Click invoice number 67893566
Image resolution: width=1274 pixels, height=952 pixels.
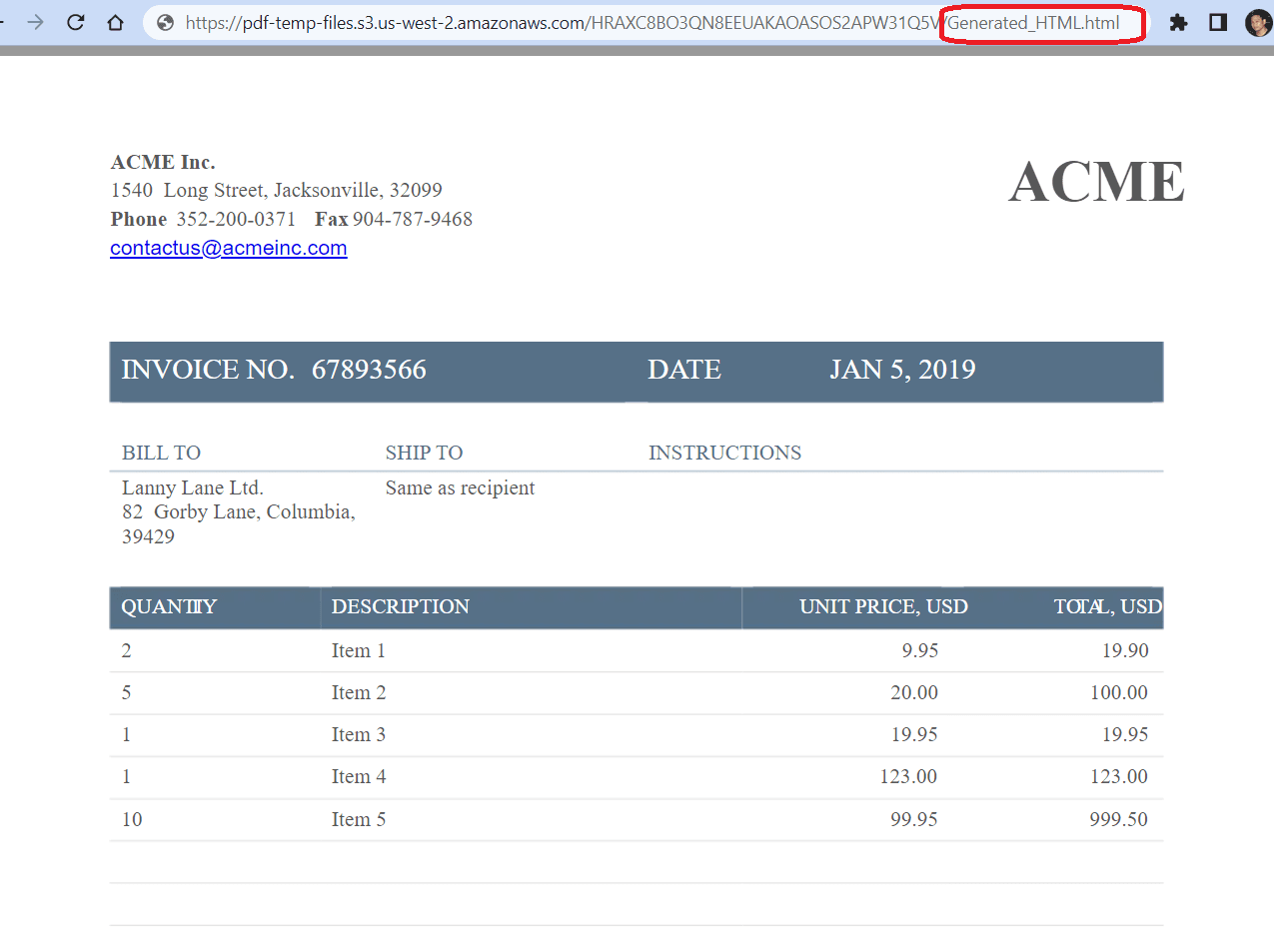point(369,370)
